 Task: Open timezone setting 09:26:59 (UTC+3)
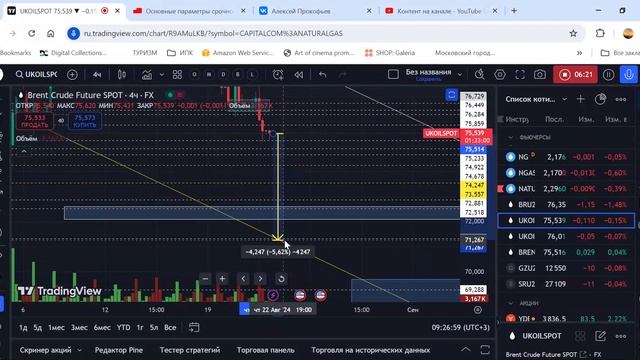click(x=460, y=327)
